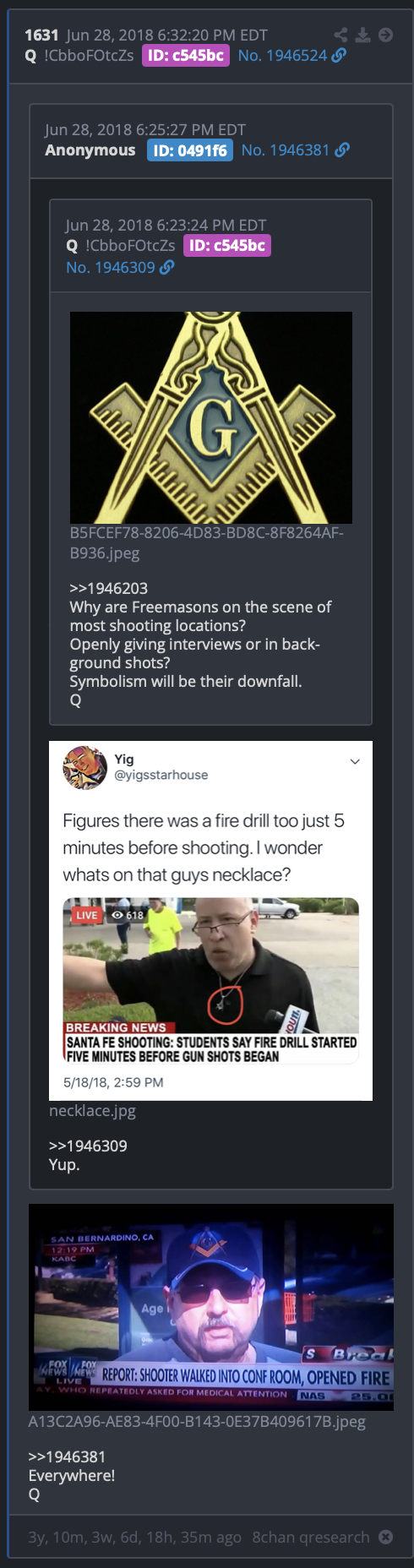Click the chain link icon beside No. 1946381
This screenshot has width=414, height=1568.
pos(342,150)
